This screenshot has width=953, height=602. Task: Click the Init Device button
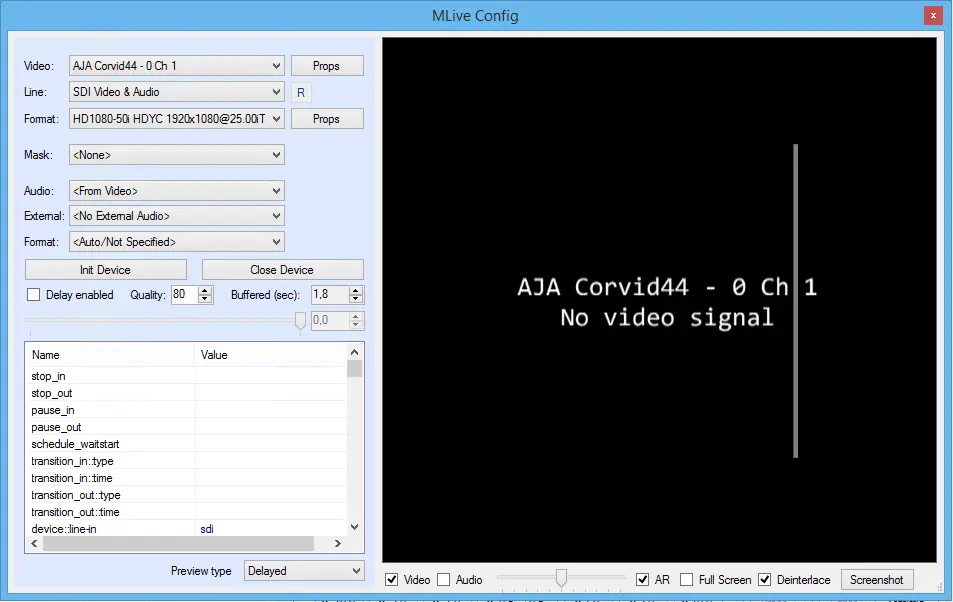point(106,270)
